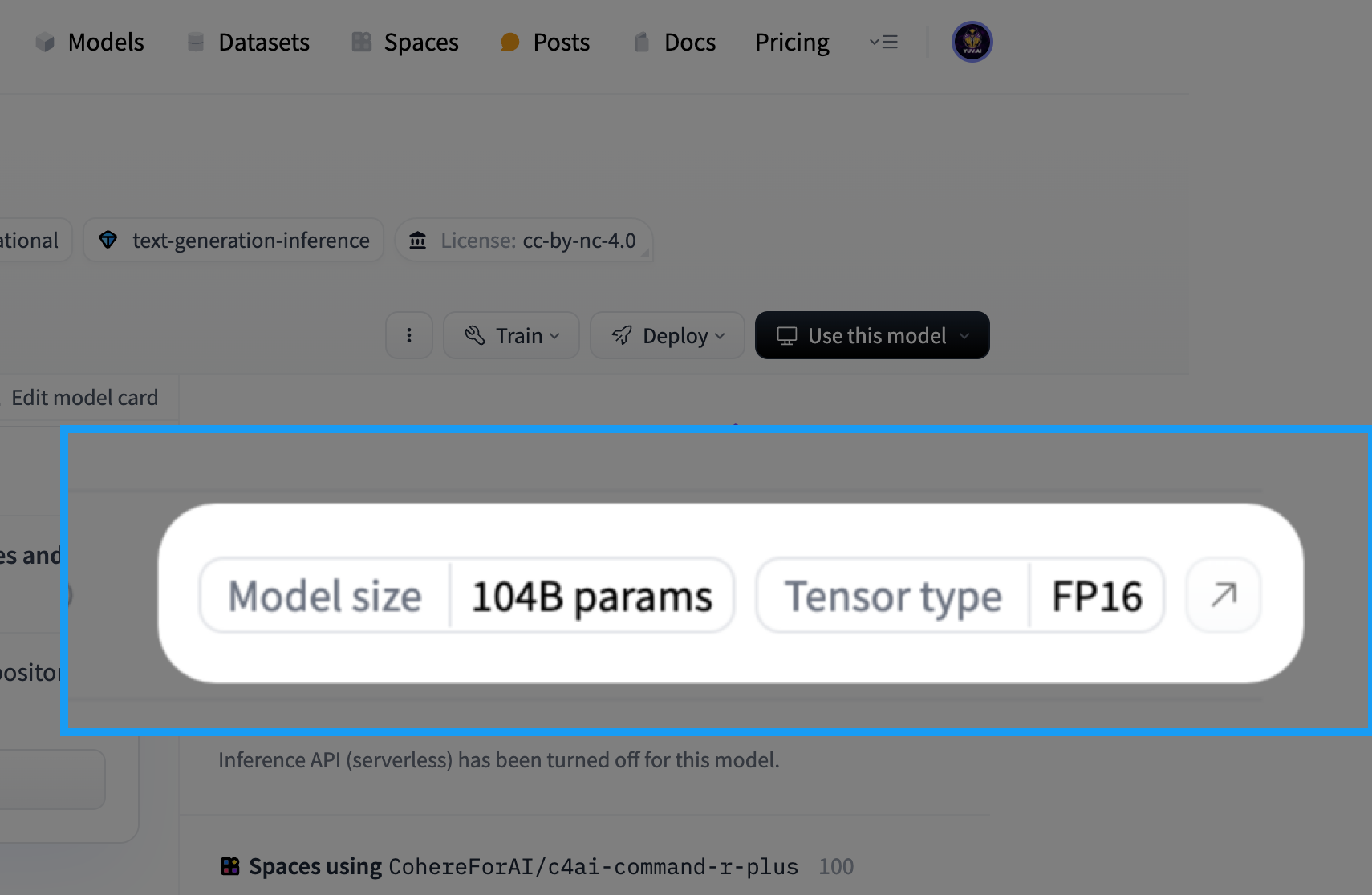Open the Use this model dropdown
This screenshot has width=1372, height=895.
pyautogui.click(x=872, y=335)
